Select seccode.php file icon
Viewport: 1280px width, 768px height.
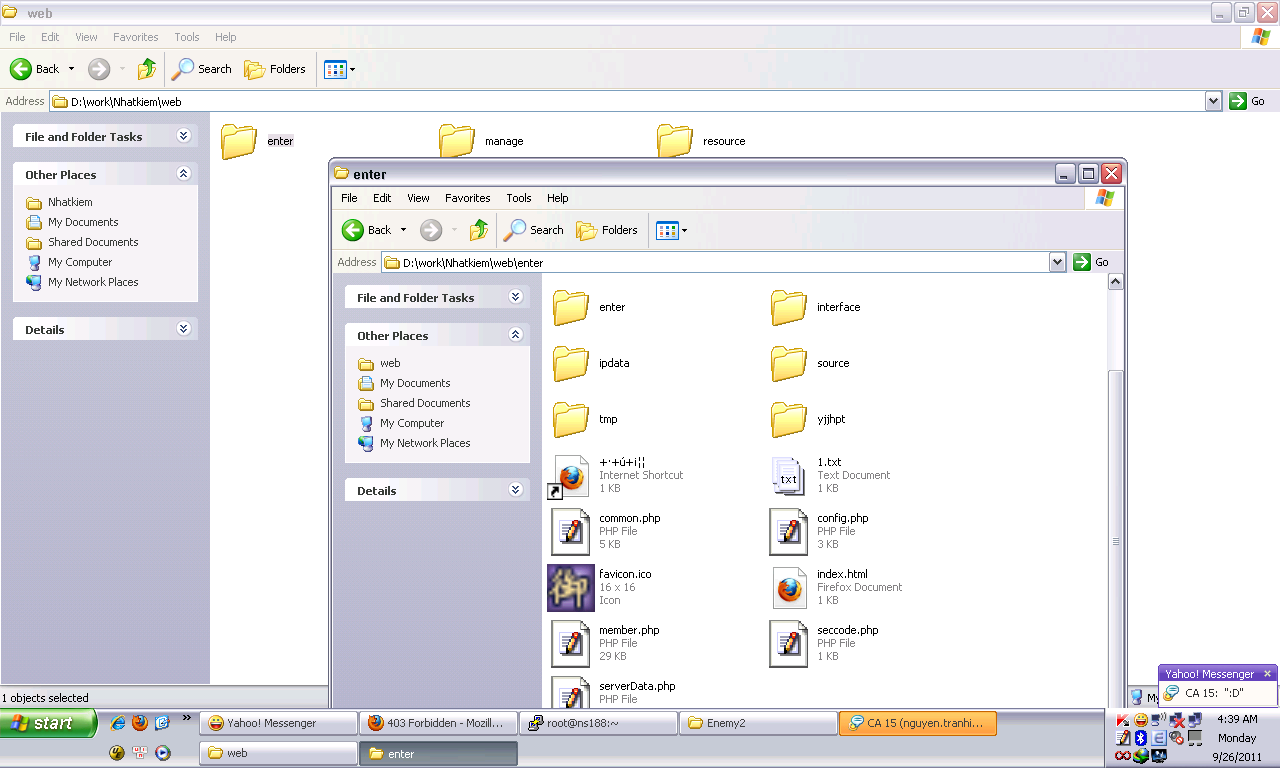click(789, 644)
